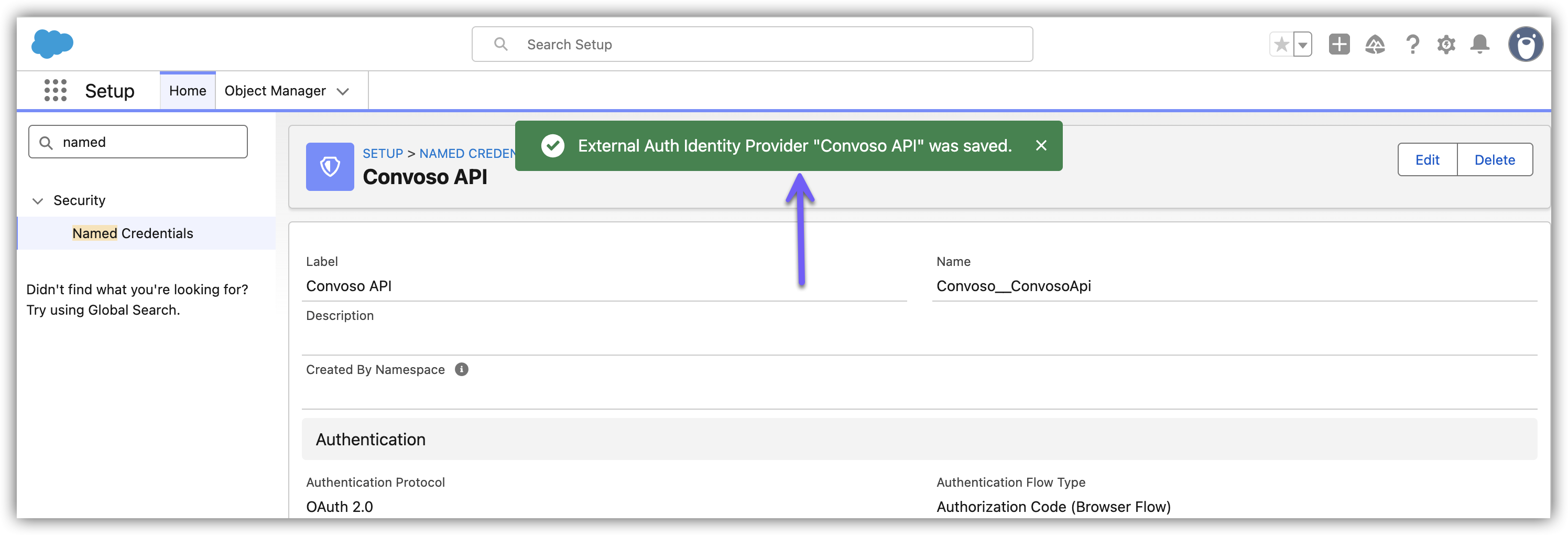Click the Convoso API shield icon

click(x=329, y=166)
